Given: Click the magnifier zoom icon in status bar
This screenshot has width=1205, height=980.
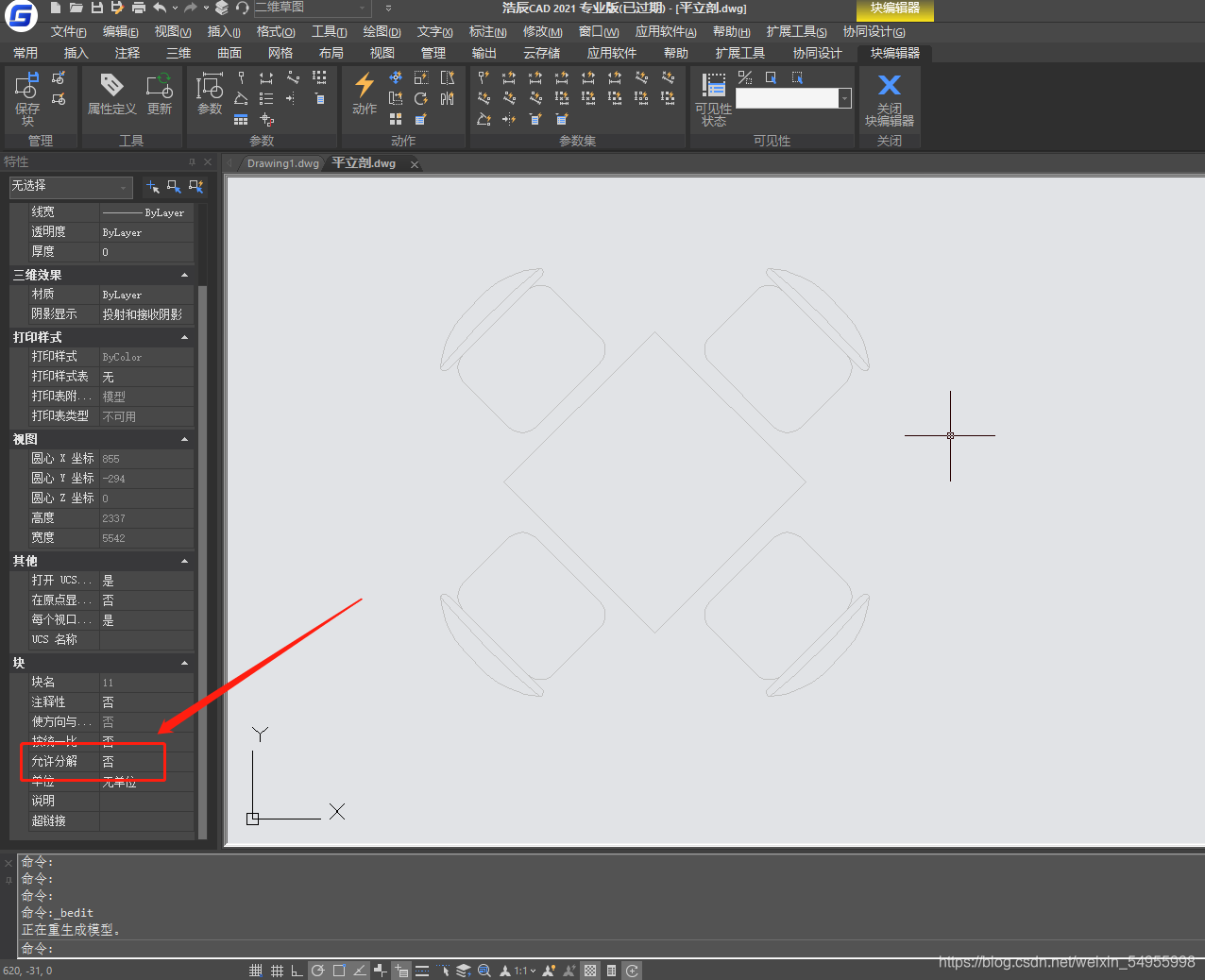Looking at the screenshot, I should coord(484,971).
